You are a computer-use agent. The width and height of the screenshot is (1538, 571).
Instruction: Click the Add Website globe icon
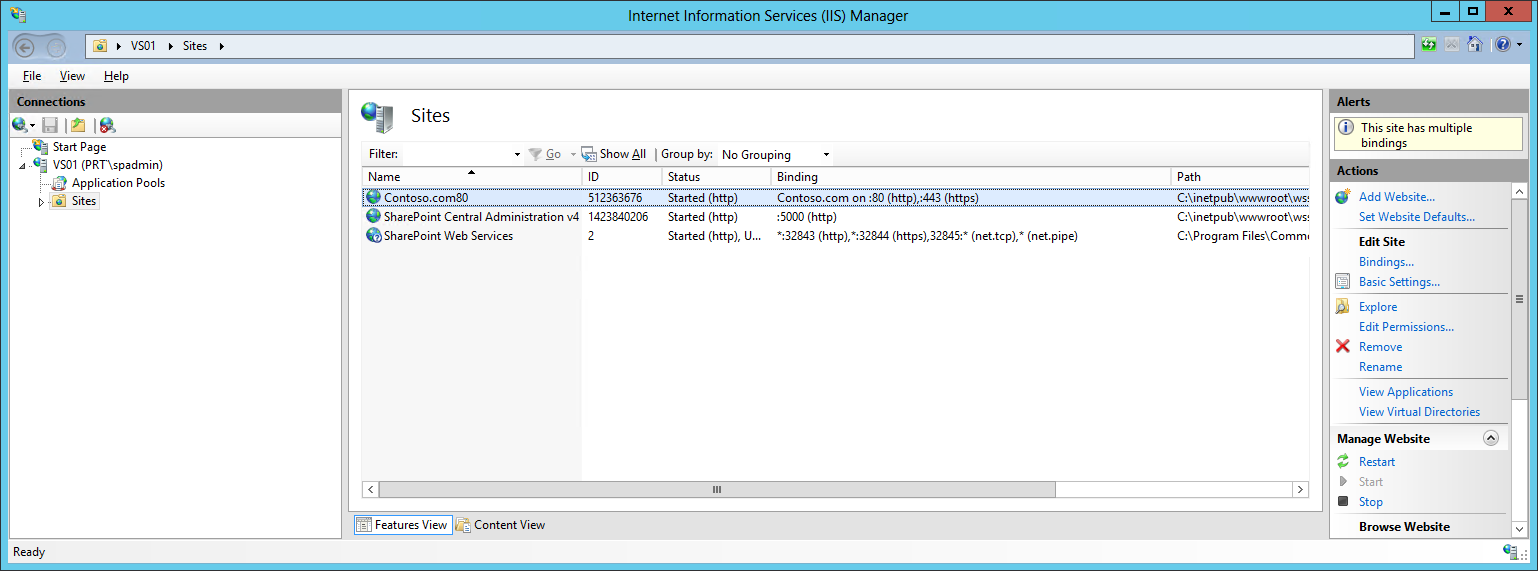point(1343,197)
